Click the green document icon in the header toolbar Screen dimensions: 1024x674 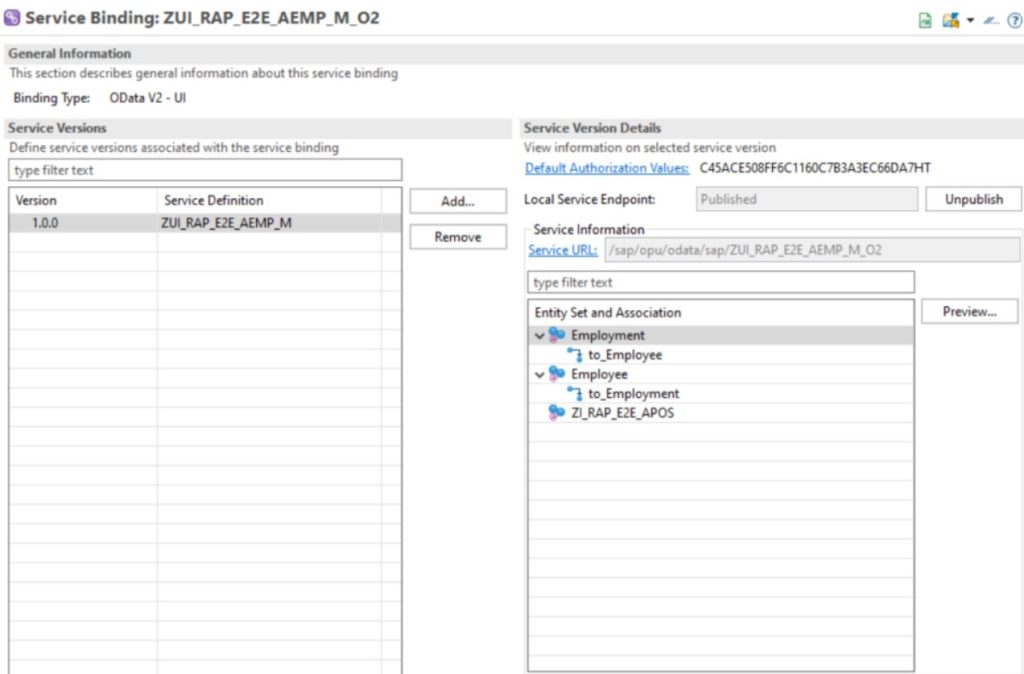pos(925,20)
